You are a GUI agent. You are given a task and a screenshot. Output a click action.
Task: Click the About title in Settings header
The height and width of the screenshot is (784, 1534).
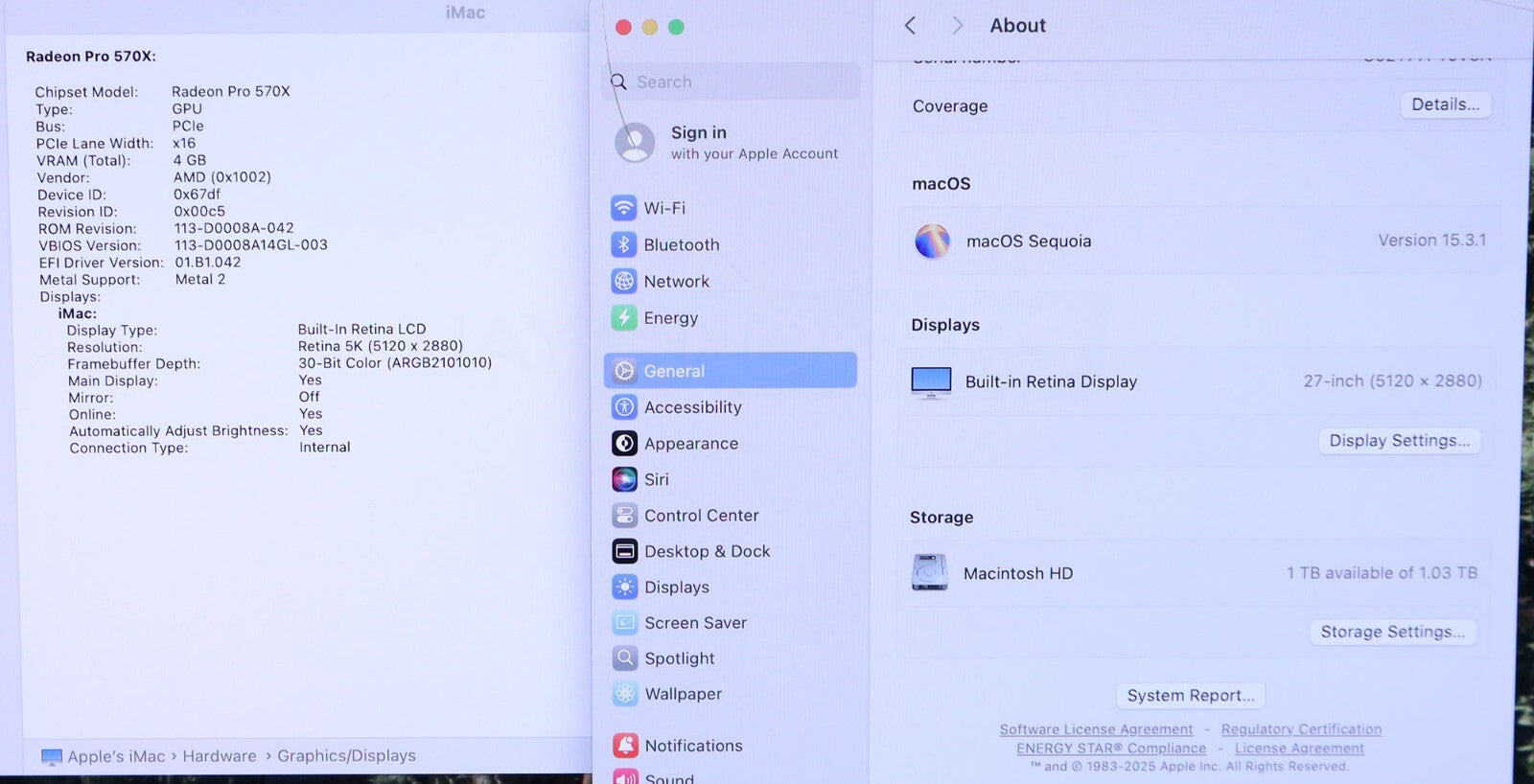pos(1017,26)
